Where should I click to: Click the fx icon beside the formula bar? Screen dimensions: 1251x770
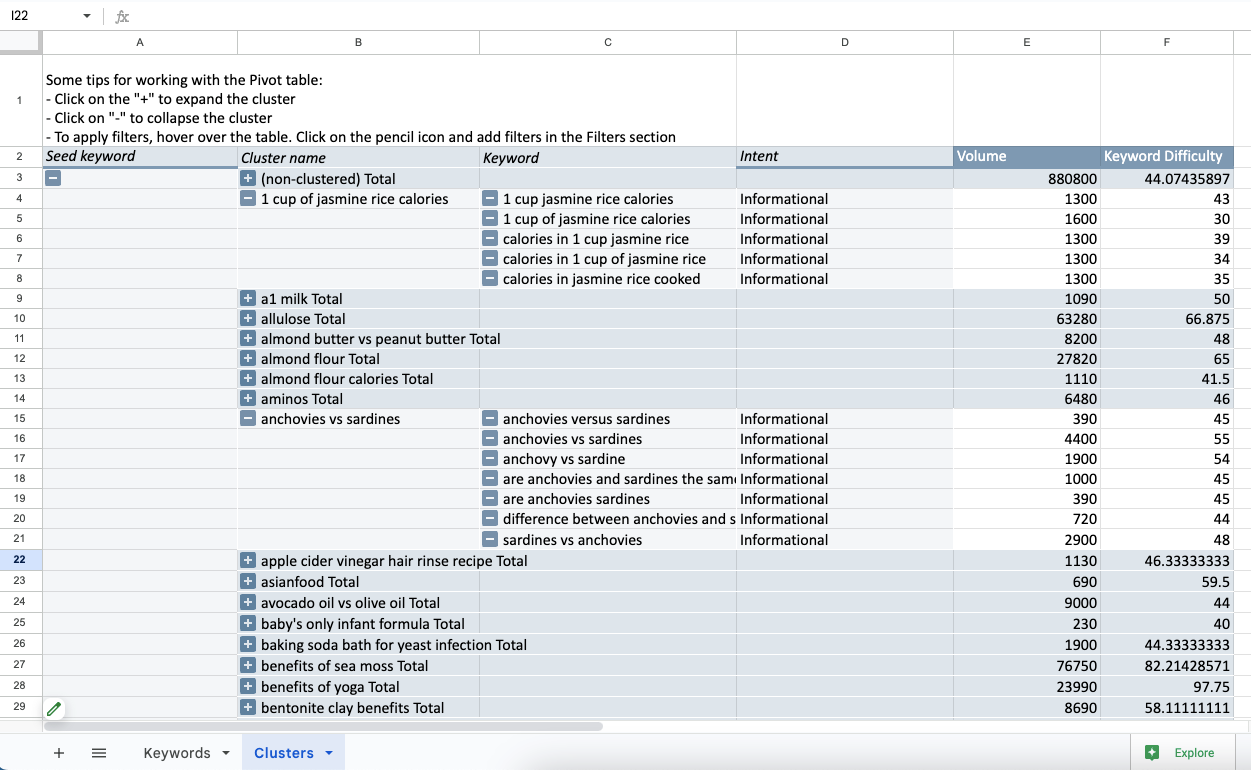(122, 16)
